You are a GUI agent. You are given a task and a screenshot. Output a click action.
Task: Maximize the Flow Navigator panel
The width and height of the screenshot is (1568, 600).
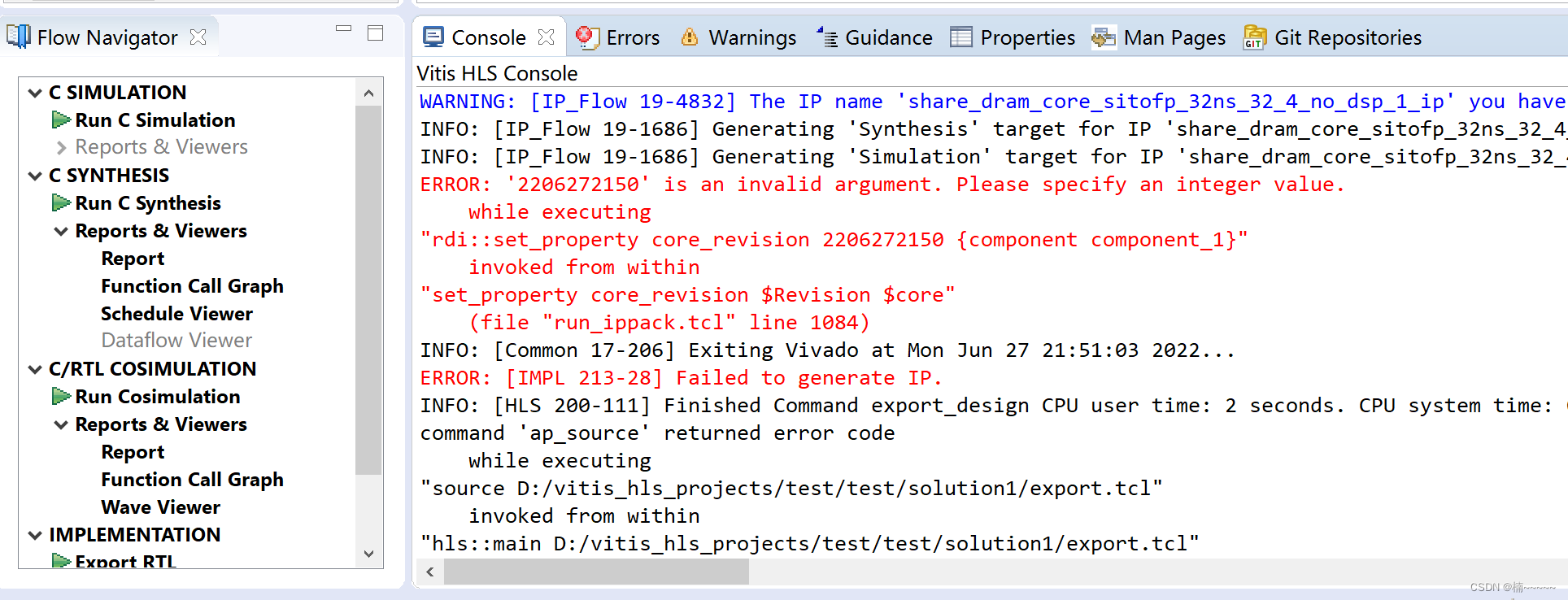coord(375,33)
